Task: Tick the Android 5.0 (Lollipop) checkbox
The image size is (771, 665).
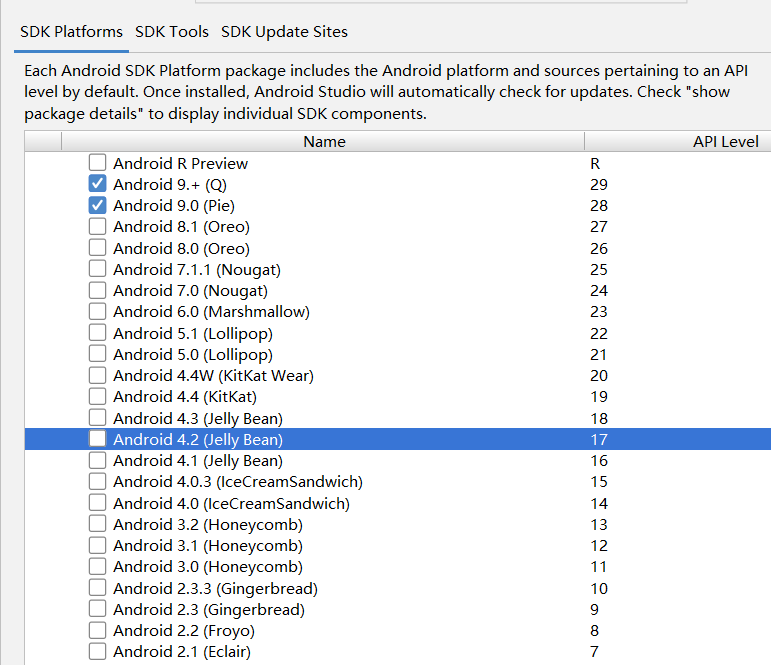Action: 97,354
